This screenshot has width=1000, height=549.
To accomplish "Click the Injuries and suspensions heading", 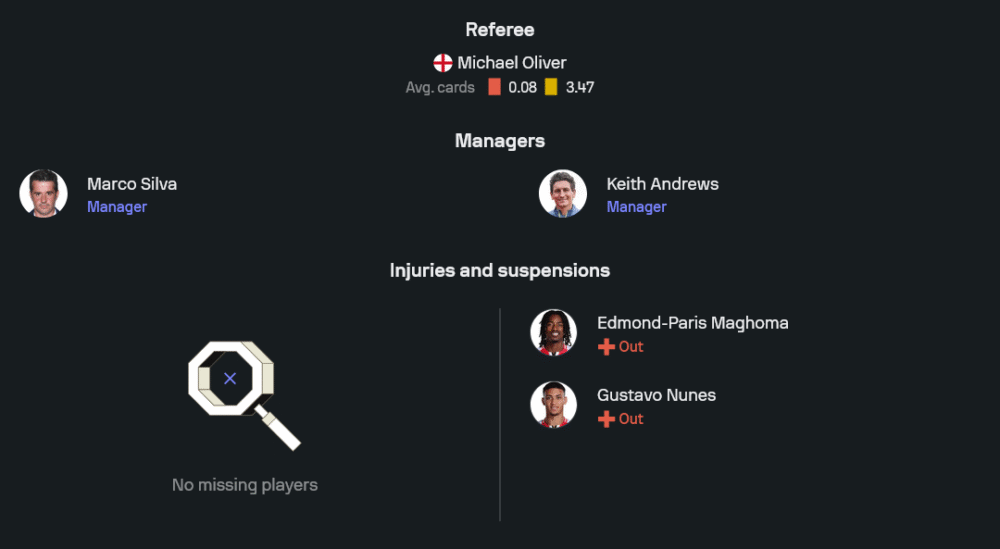I will click(x=500, y=271).
